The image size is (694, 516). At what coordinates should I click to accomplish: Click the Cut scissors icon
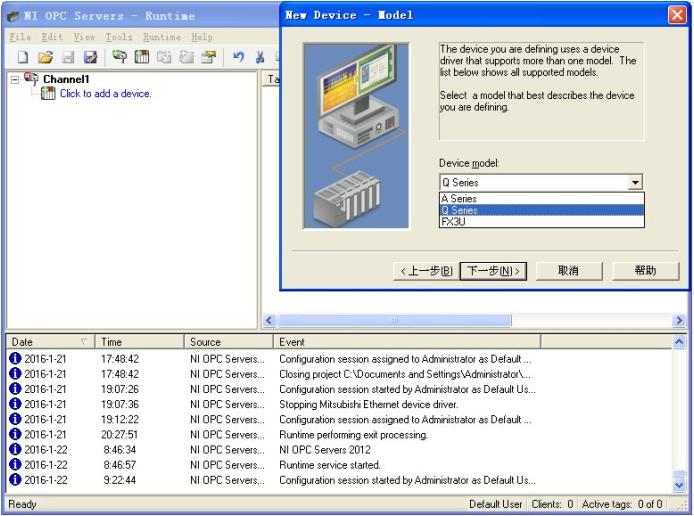pyautogui.click(x=260, y=57)
